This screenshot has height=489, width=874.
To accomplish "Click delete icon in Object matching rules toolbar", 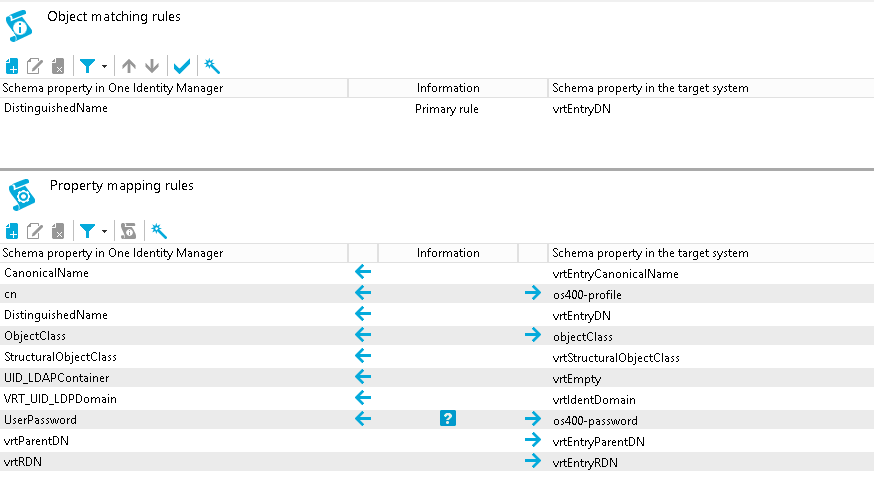I will pos(58,66).
